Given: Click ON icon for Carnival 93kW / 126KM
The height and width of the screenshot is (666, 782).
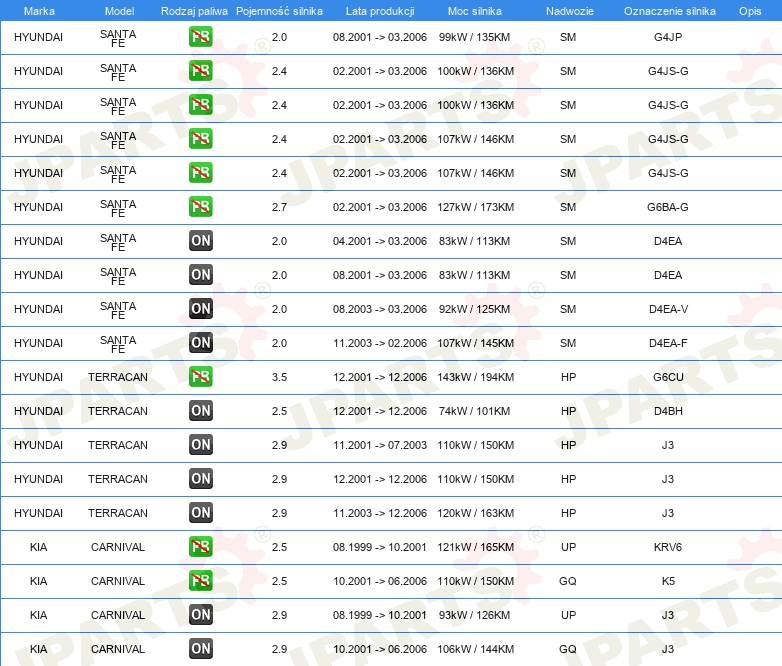Looking at the screenshot, I should [x=200, y=615].
